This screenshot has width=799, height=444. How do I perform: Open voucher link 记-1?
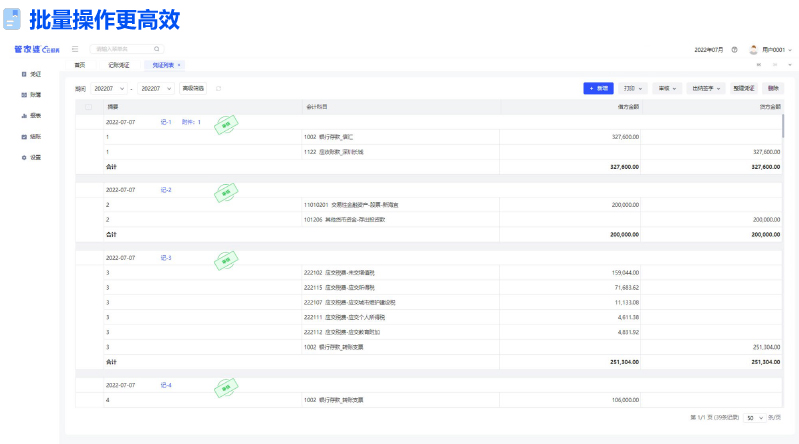click(166, 122)
